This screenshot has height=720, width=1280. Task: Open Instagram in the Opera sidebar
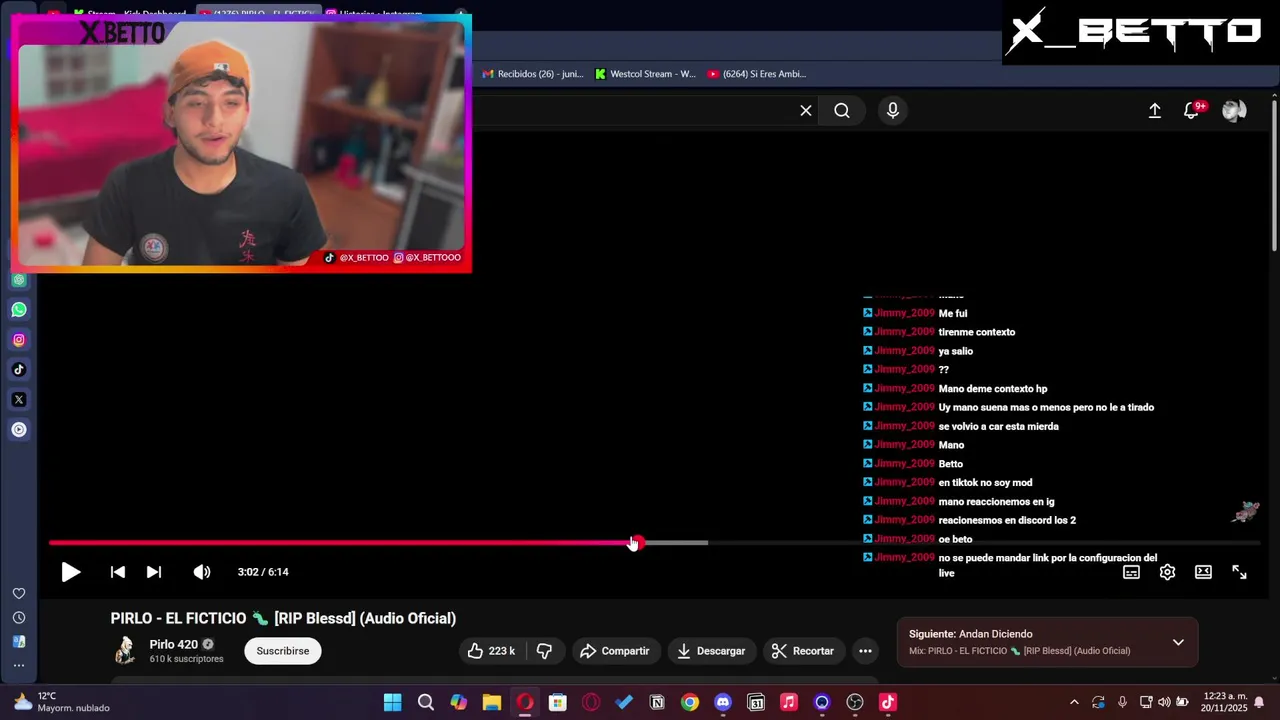[x=19, y=340]
